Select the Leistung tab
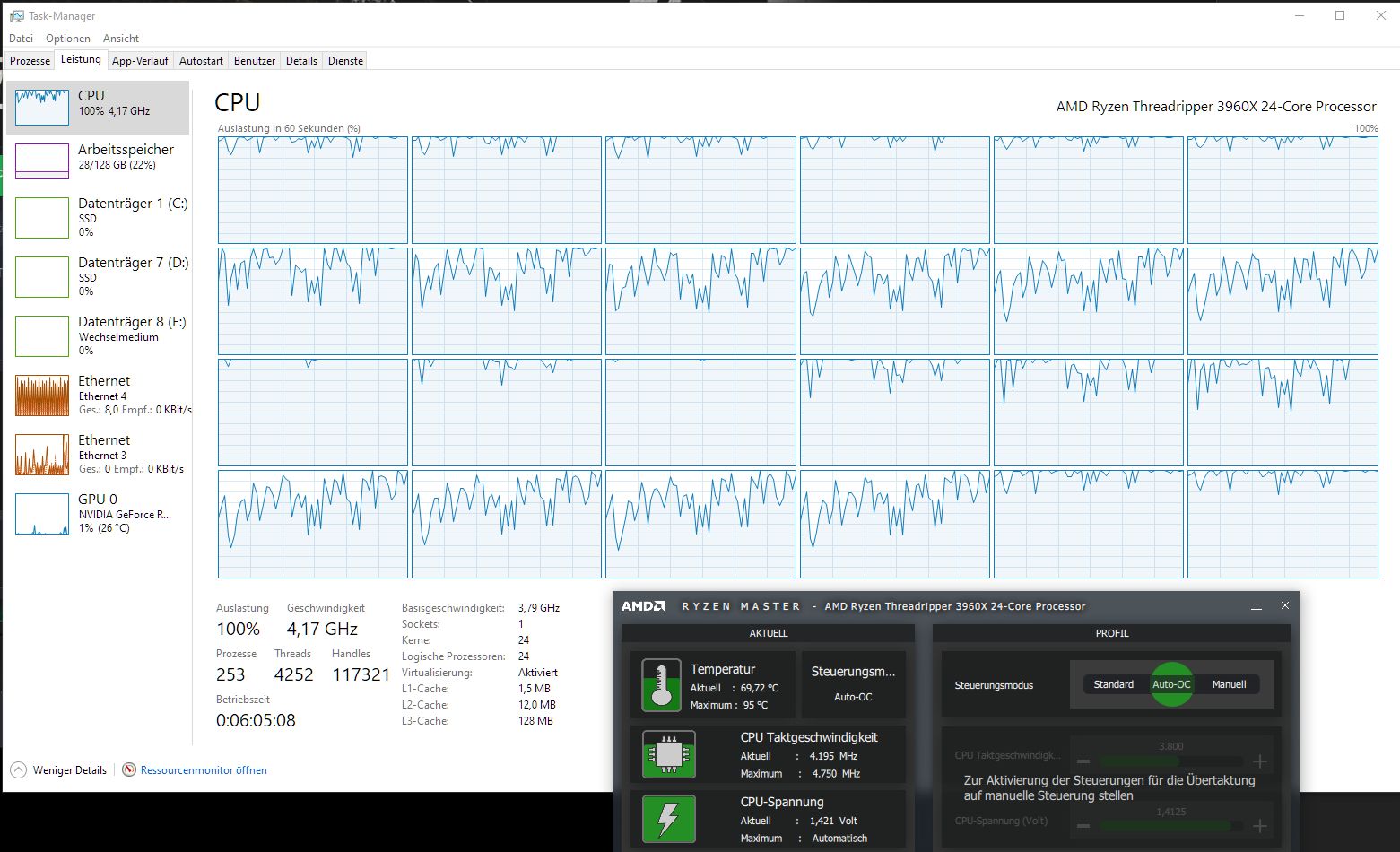Viewport: 1400px width, 852px height. click(x=81, y=59)
